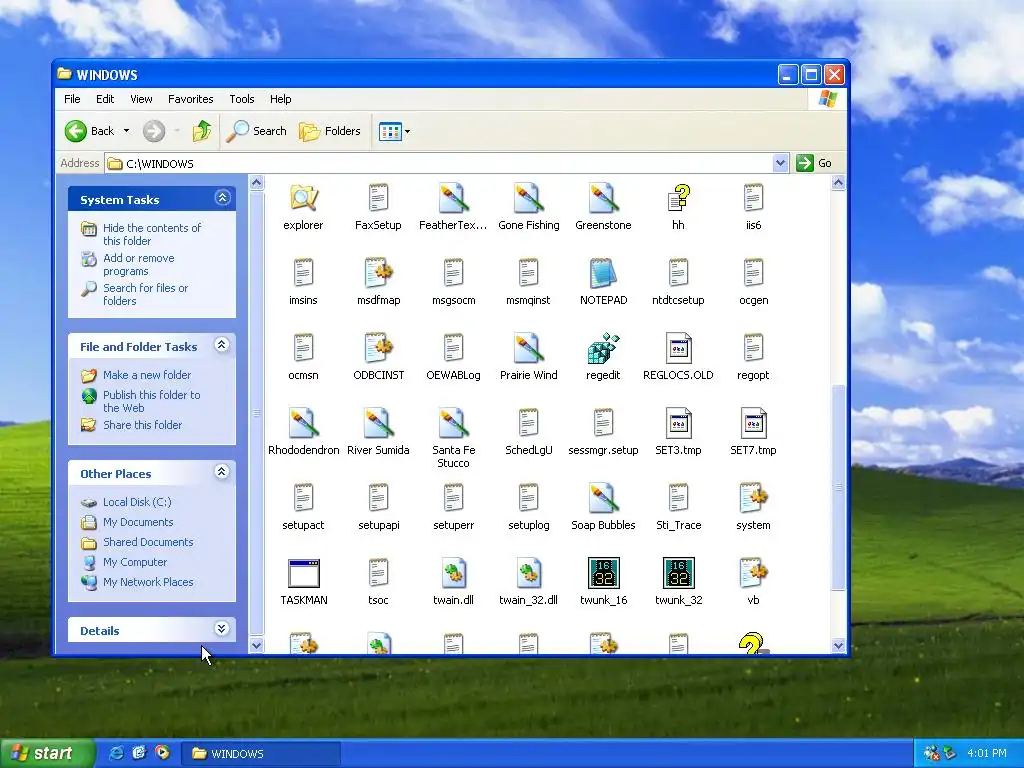Open the Back history dropdown arrow

(127, 131)
